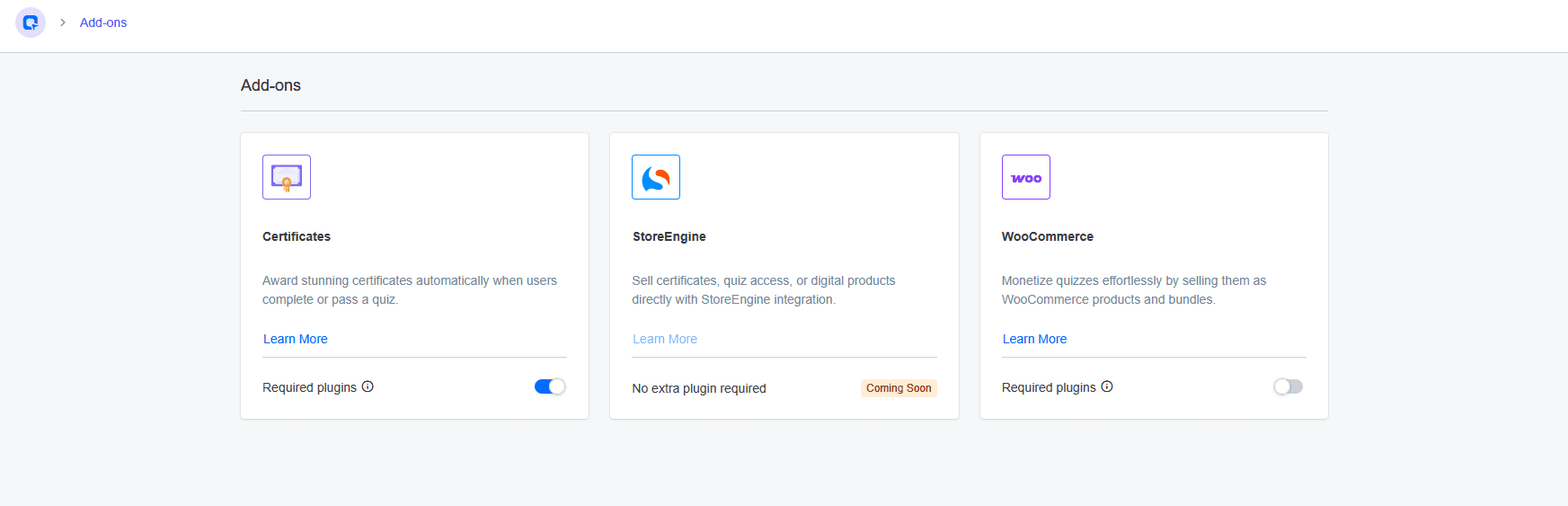Click the No extra plugin required text
This screenshot has width=1568, height=506.
coord(699,388)
